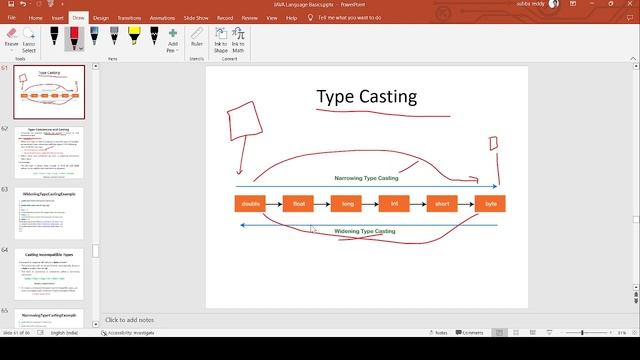The height and width of the screenshot is (360, 640).
Task: Select slide 65 NarrowingTypeCastingExample thumbnail
Action: coord(49,318)
